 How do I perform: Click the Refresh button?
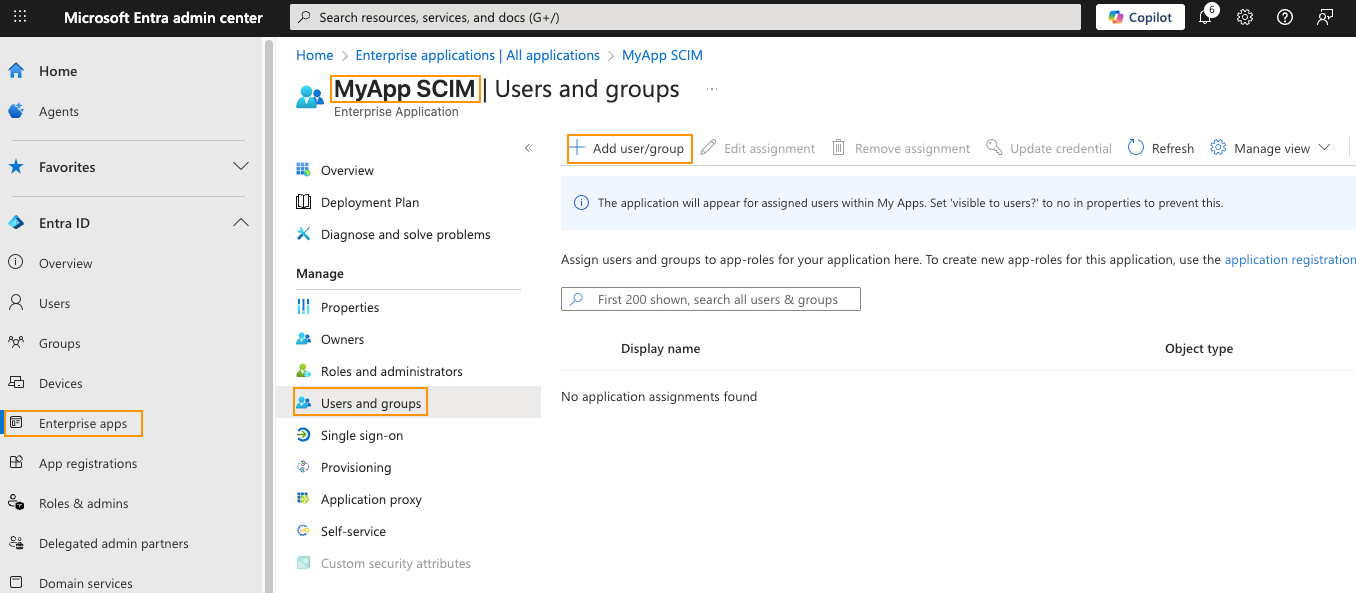tap(1161, 148)
